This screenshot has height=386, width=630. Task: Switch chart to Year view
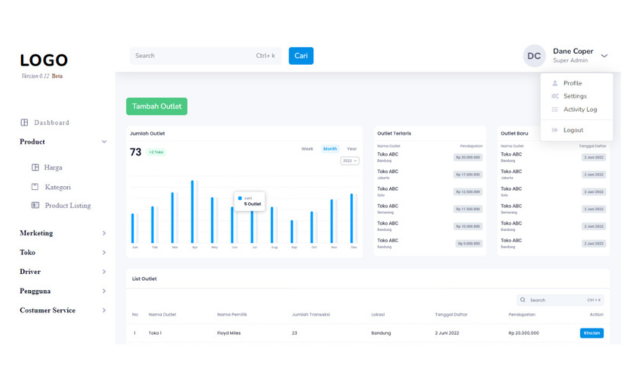[352, 149]
